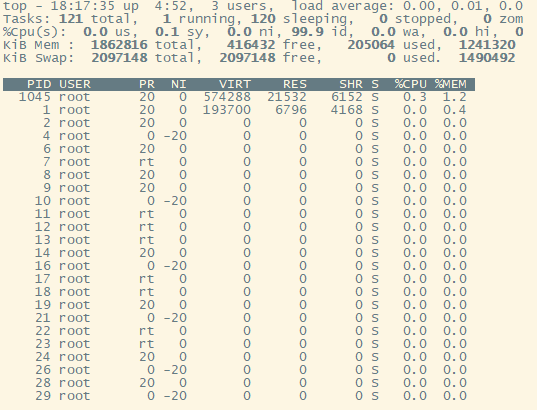537x410 pixels.
Task: Click the 'load average:' label
Action: [343, 6]
